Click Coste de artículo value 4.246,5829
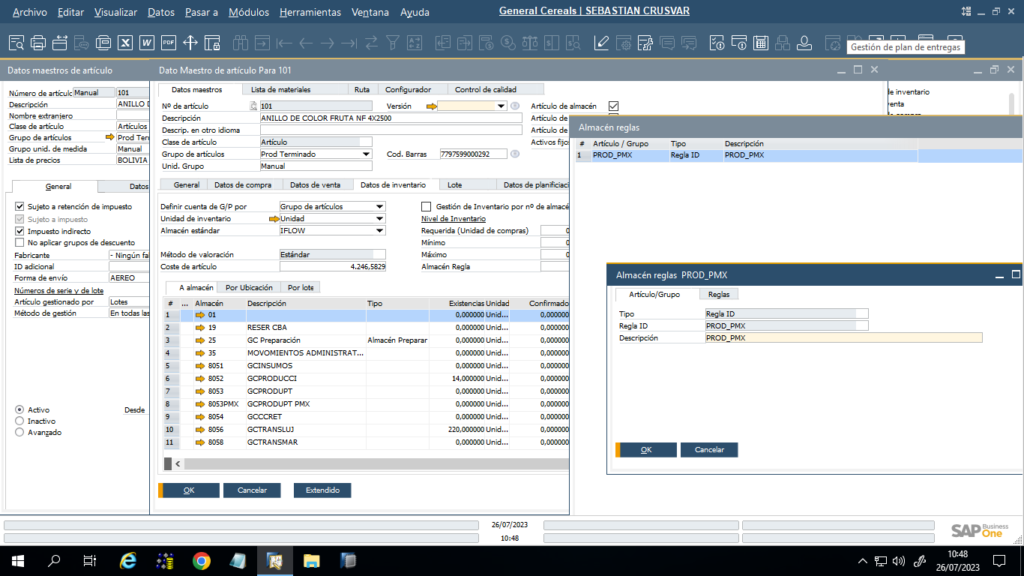The height and width of the screenshot is (576, 1024). coord(332,266)
